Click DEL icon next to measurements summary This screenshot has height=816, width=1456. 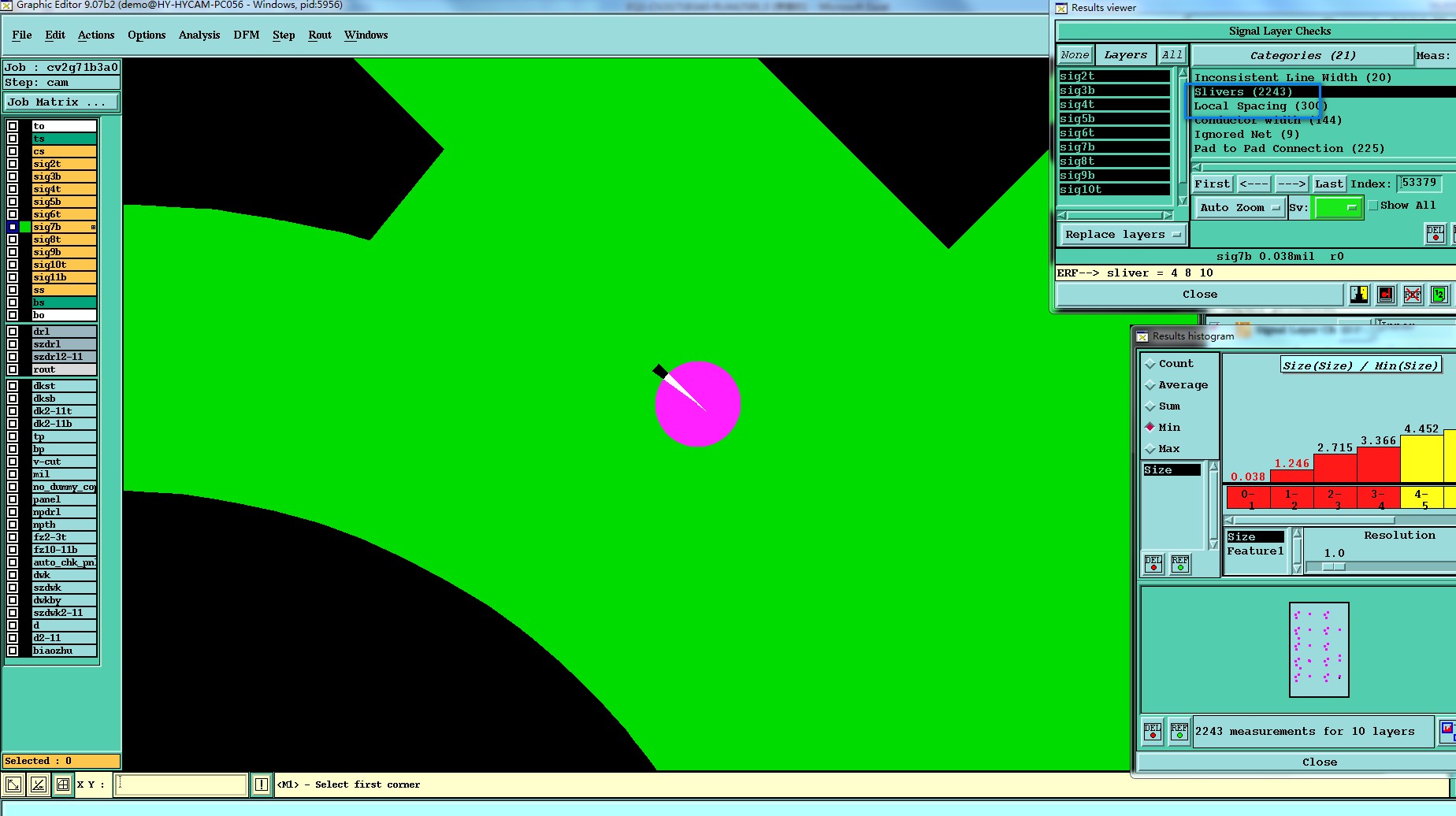coord(1153,732)
